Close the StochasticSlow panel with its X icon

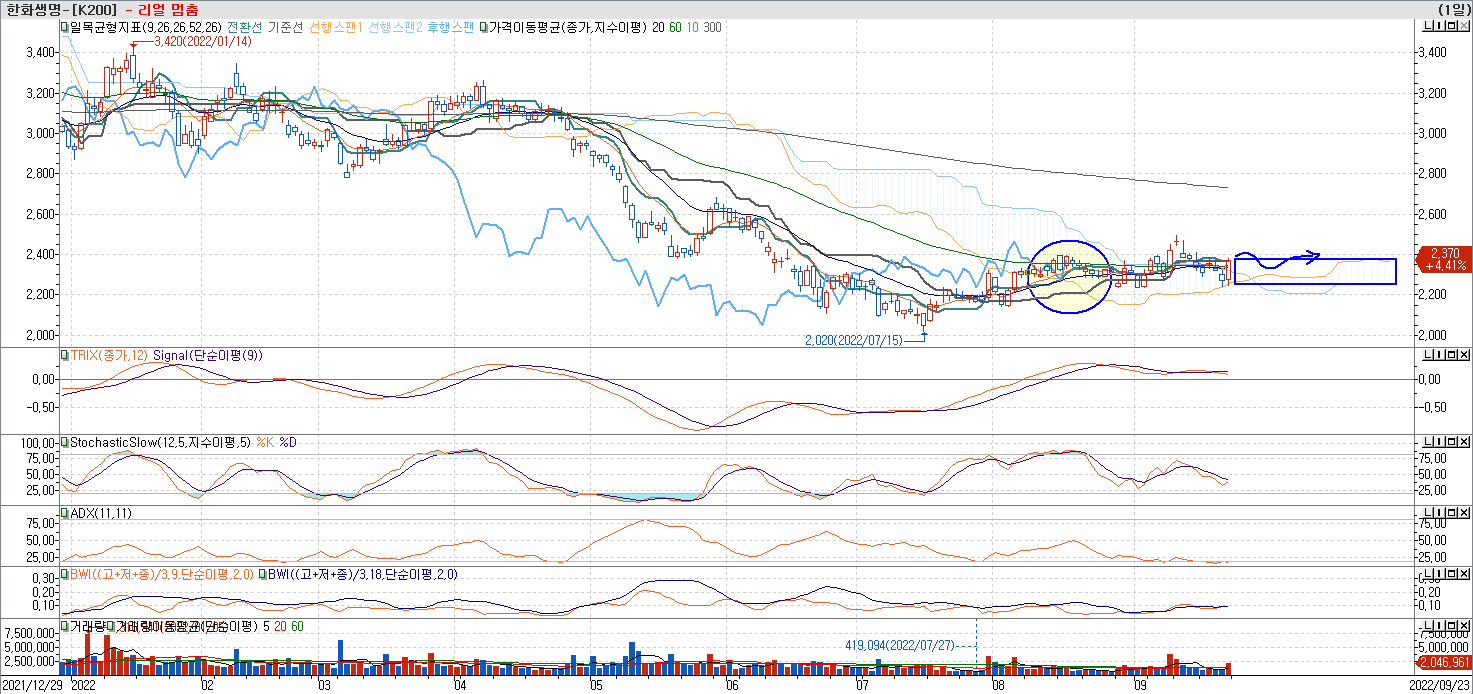pyautogui.click(x=1464, y=441)
